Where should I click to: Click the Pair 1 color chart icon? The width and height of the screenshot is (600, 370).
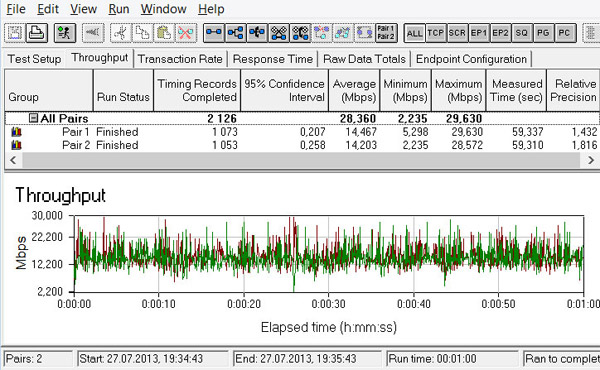(16, 132)
